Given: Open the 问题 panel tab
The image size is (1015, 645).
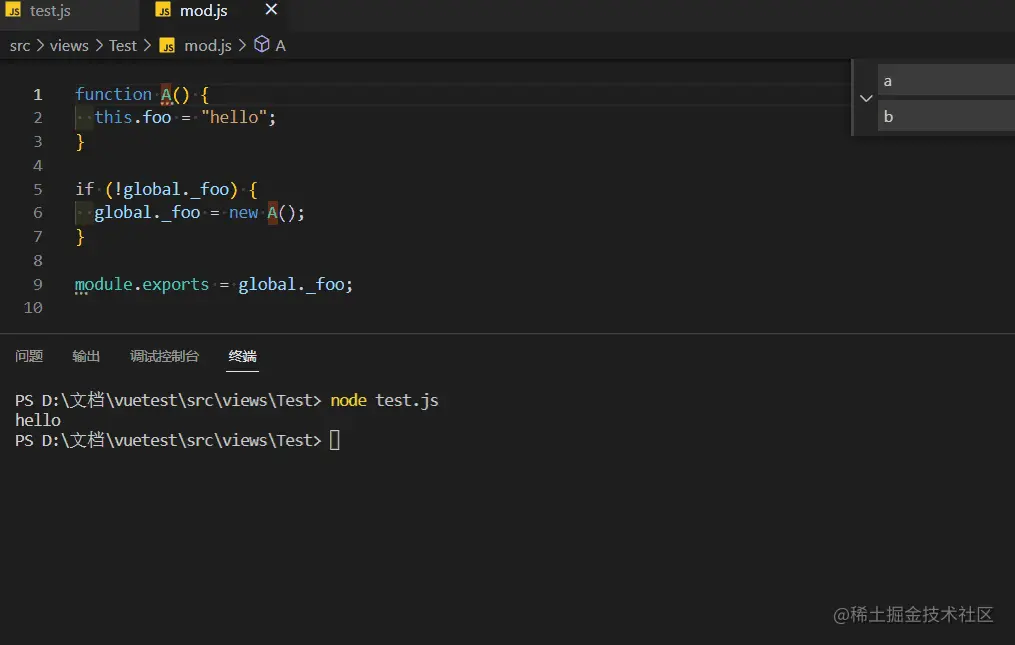Looking at the screenshot, I should coord(29,356).
